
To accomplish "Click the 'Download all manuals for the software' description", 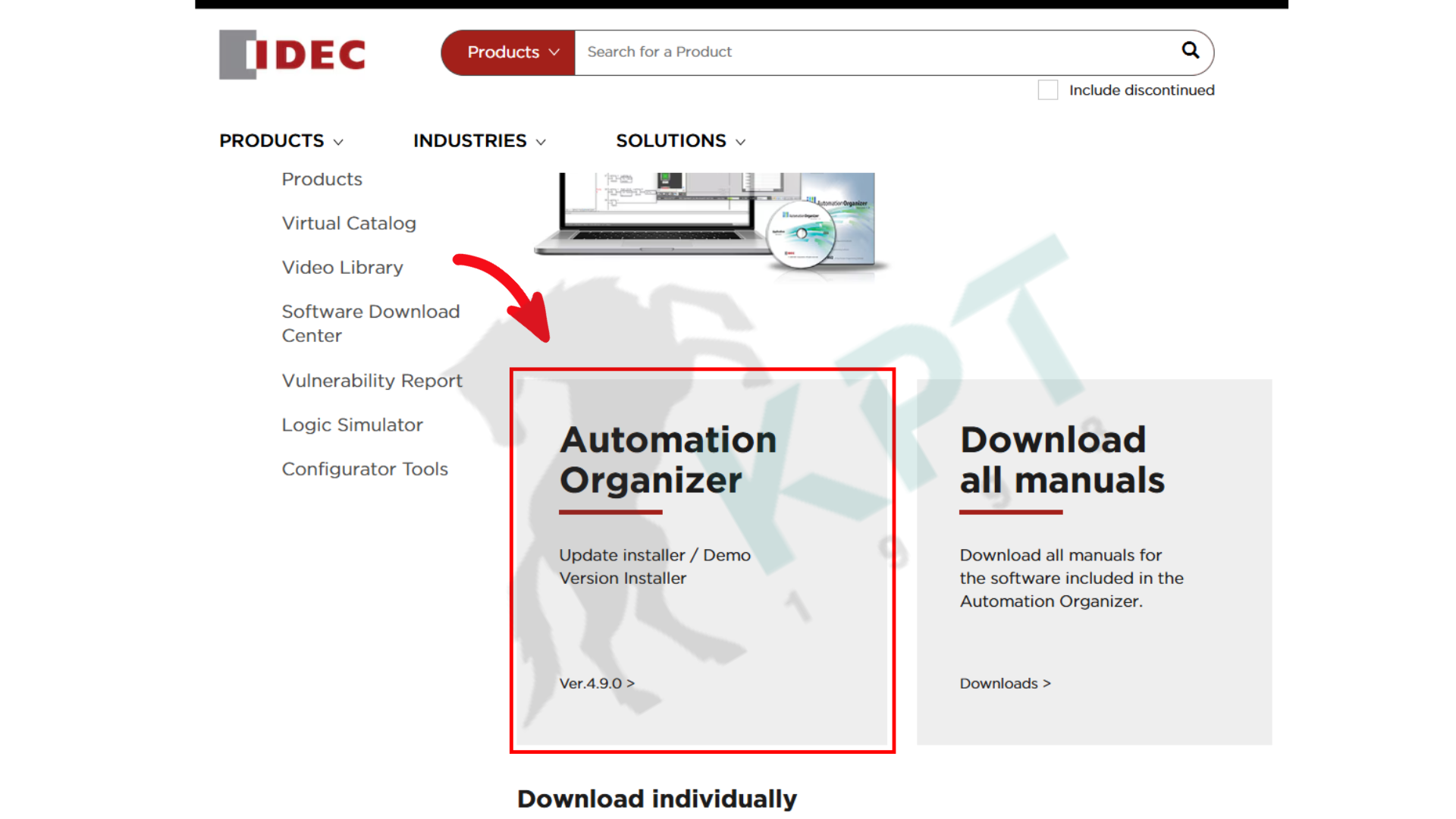I will (x=1072, y=578).
